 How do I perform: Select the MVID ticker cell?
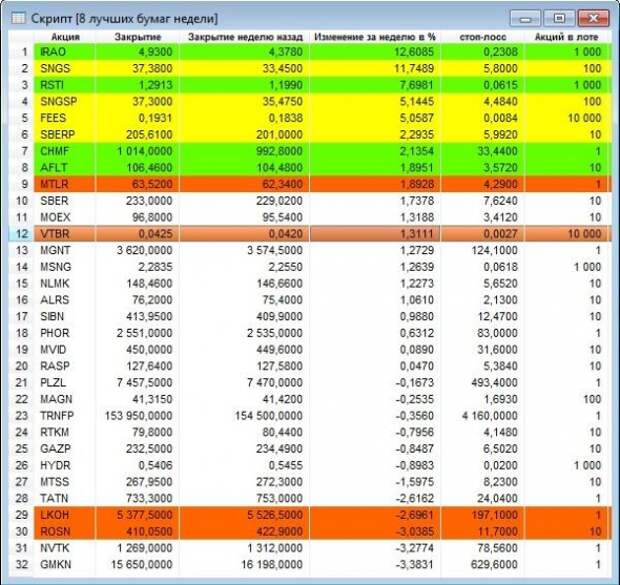click(x=65, y=350)
